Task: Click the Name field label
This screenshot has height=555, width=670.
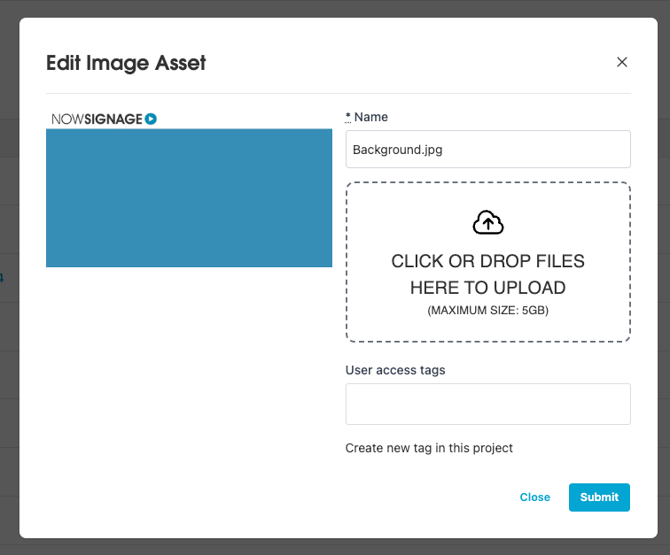Action: 371,117
